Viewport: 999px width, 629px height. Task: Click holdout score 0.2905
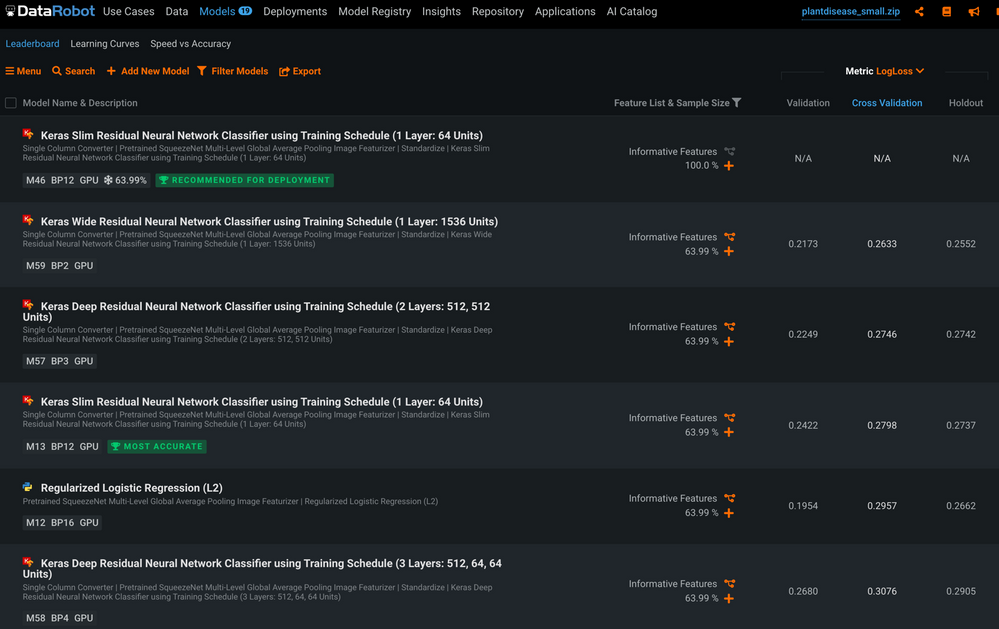pos(961,591)
